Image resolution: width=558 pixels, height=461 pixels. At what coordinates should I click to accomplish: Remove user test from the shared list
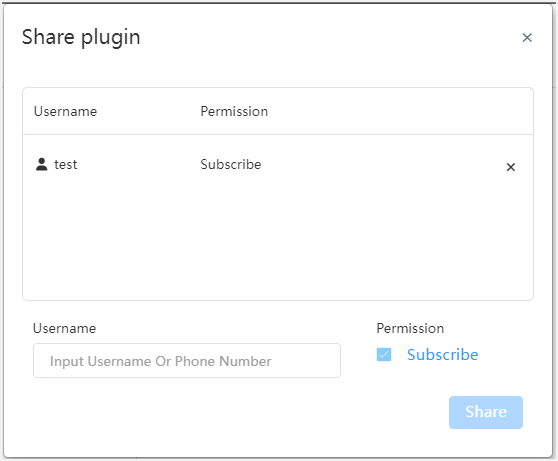(x=511, y=167)
